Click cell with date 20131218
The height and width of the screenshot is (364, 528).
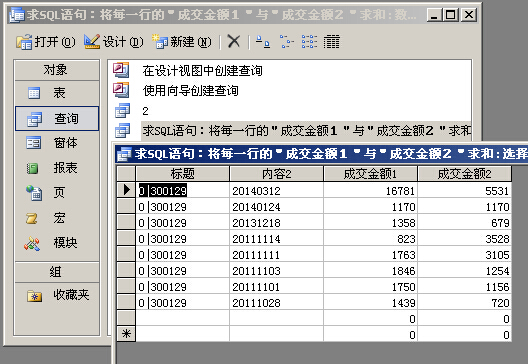(x=276, y=223)
